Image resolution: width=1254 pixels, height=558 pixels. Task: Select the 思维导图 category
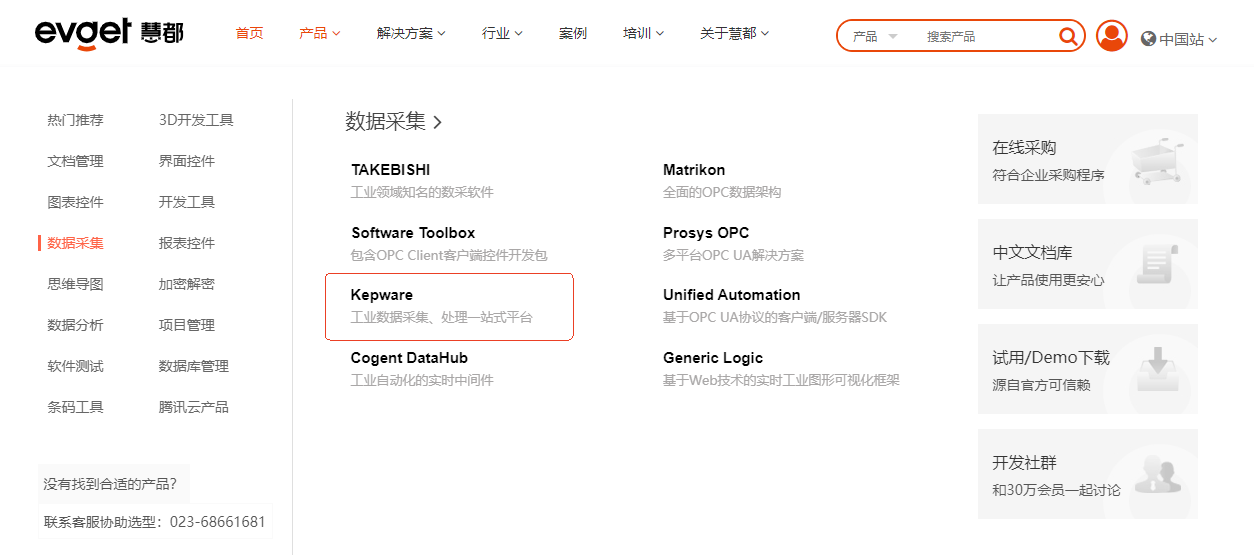75,284
